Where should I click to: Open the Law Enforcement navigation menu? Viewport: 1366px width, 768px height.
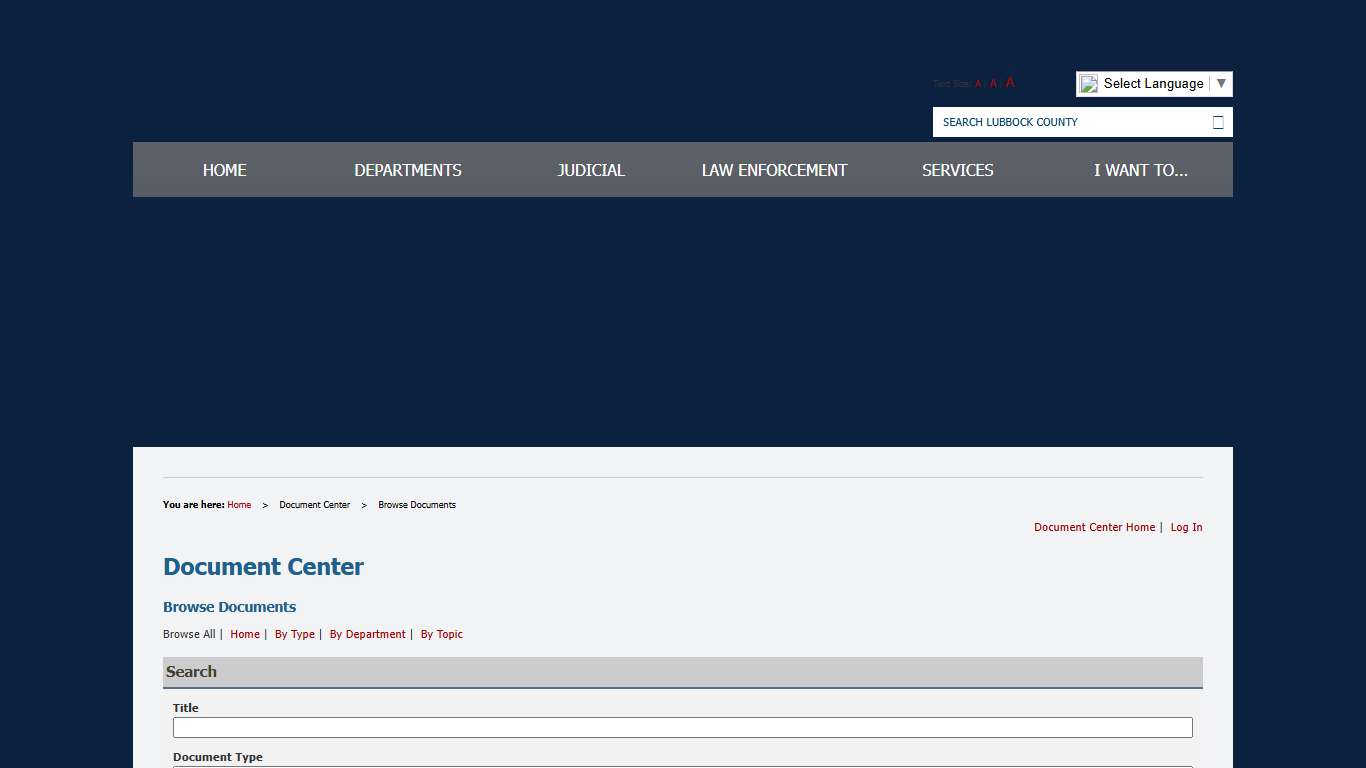click(774, 170)
